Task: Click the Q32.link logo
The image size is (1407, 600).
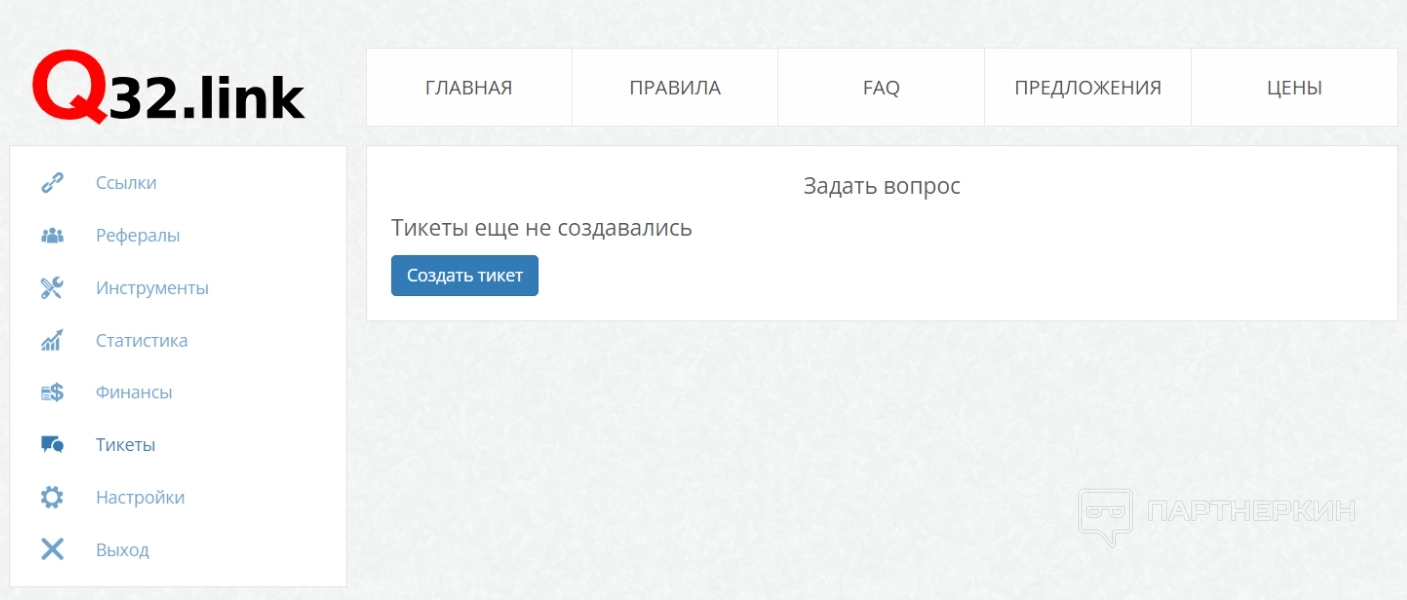Action: (168, 88)
